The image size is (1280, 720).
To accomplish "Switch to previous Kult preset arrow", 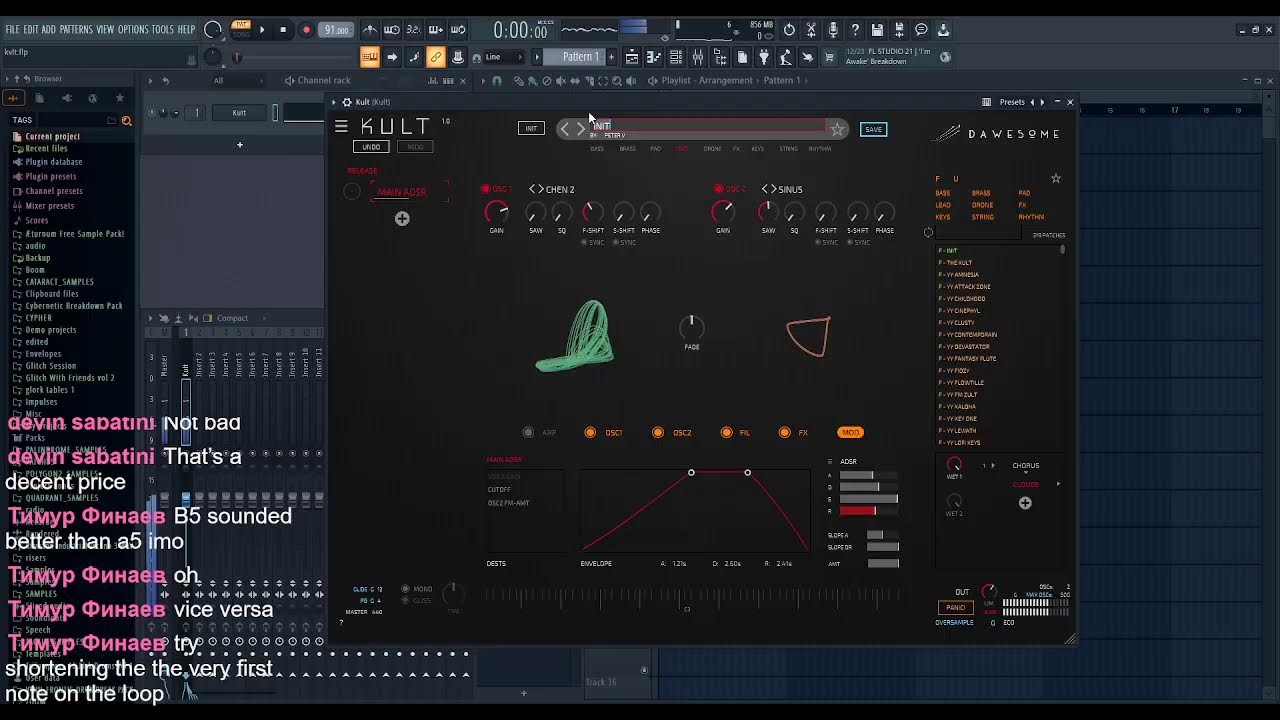I will pos(565,129).
